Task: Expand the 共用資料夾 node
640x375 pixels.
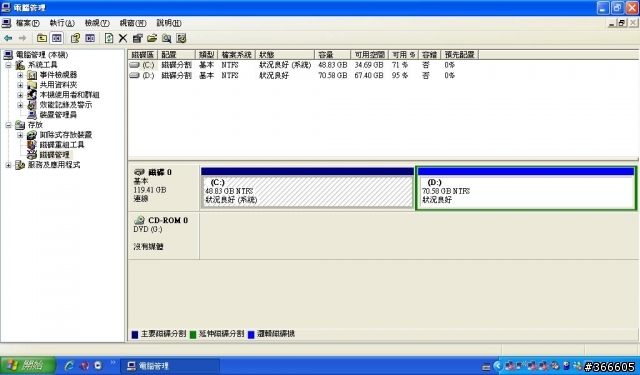Action: click(20, 85)
